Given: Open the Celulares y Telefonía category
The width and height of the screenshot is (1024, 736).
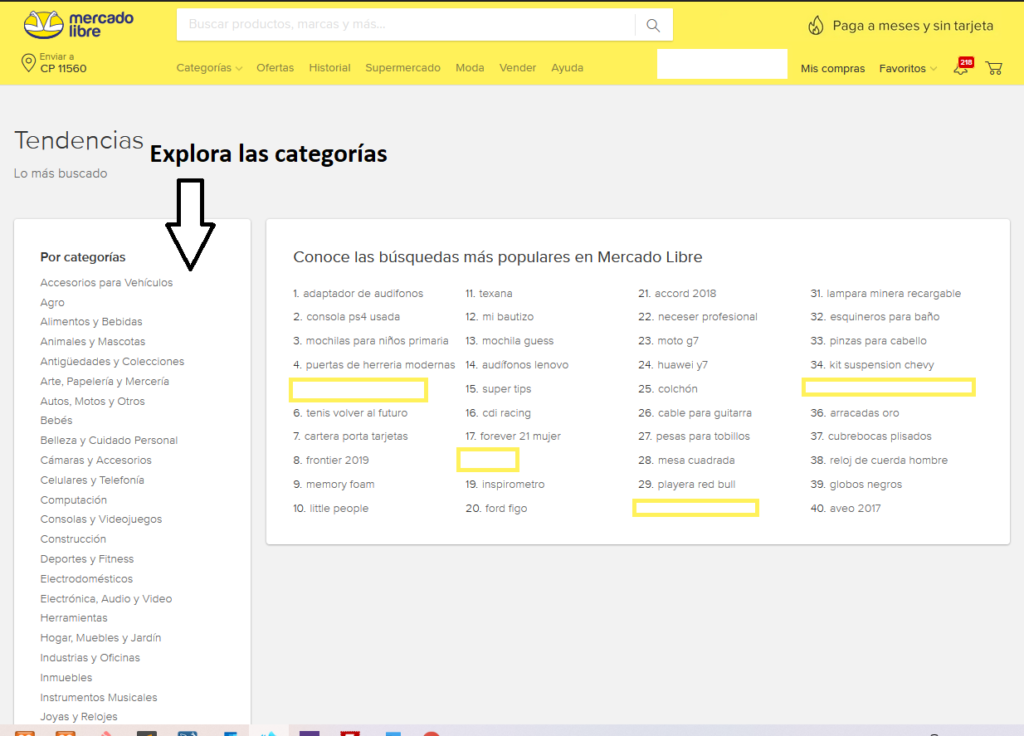Looking at the screenshot, I should [92, 480].
